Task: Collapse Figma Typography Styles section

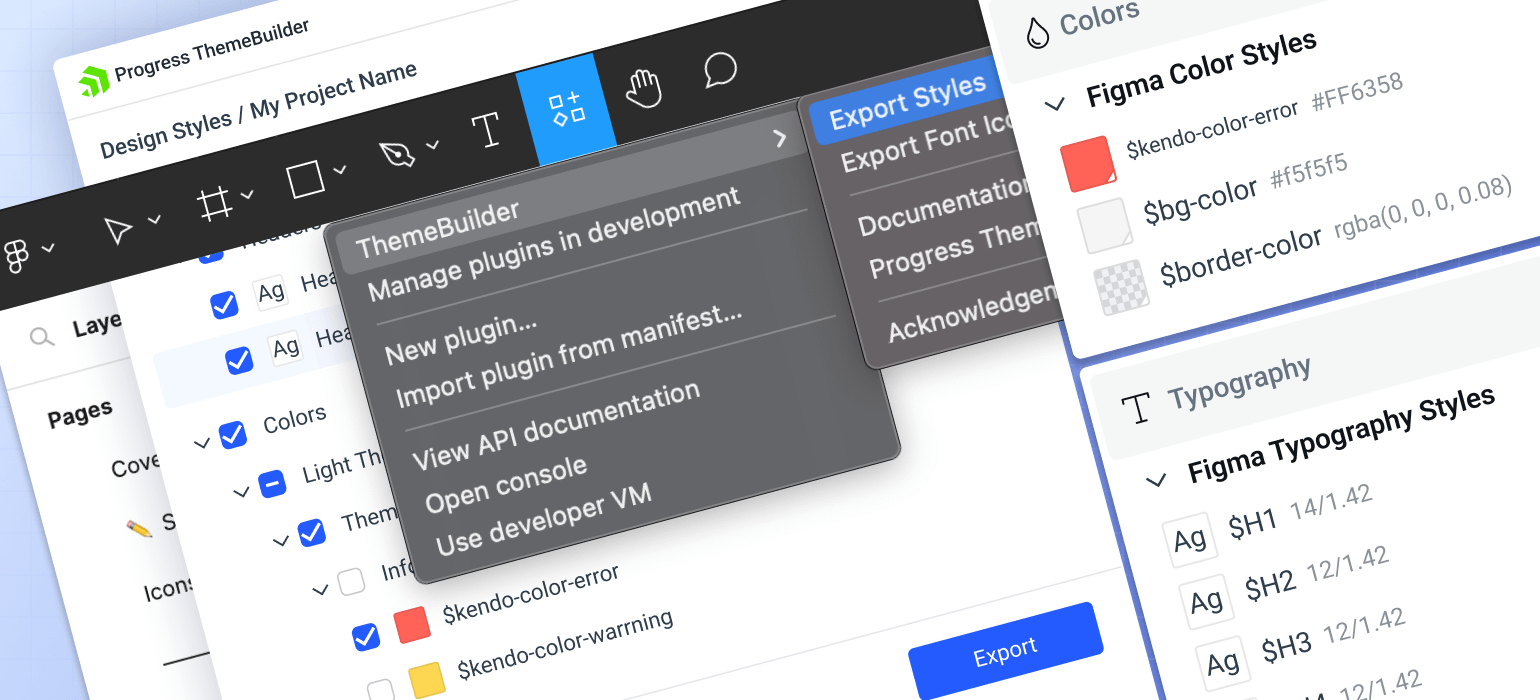Action: coord(1156,479)
